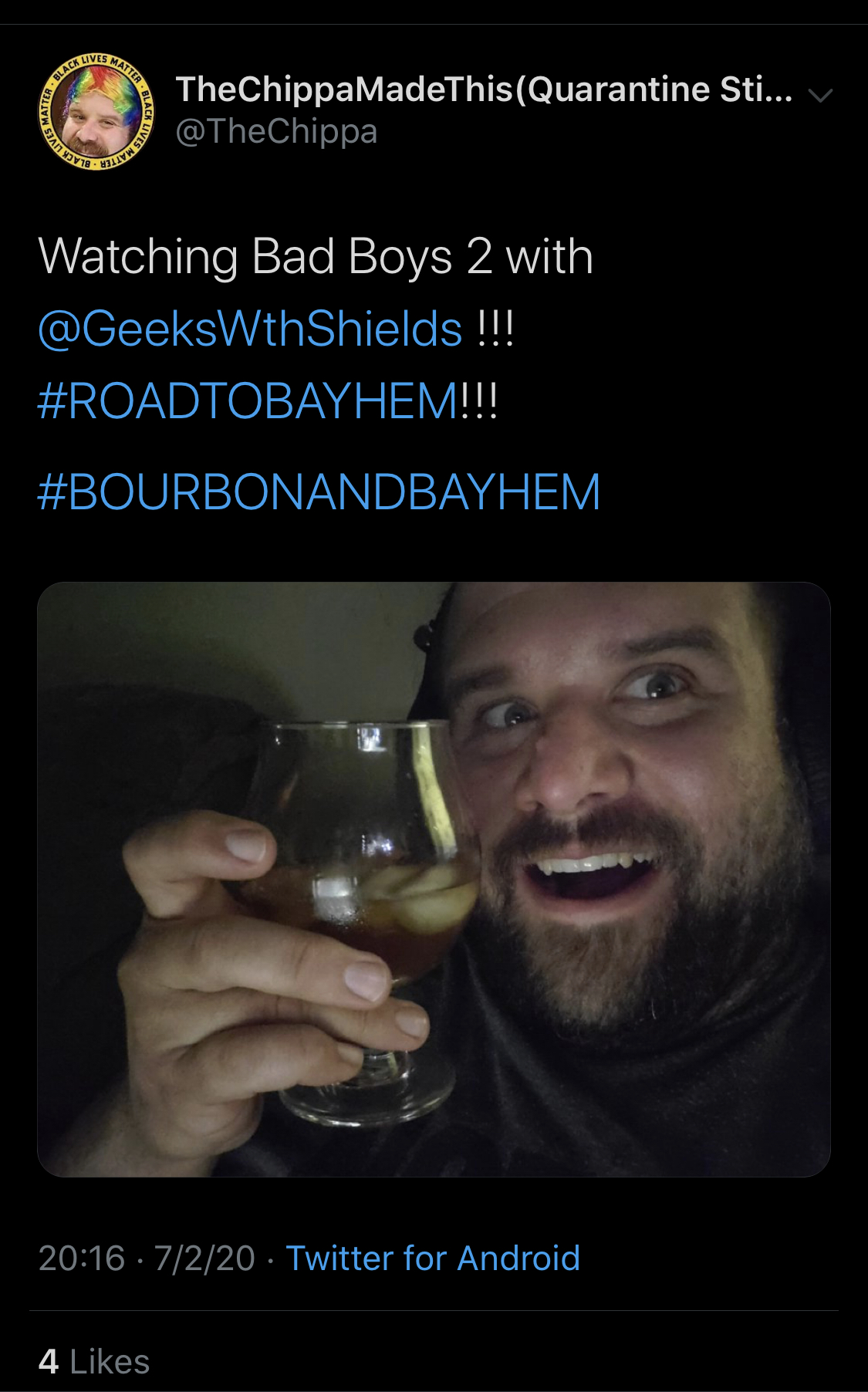
Task: Open the Twitter for Android source link
Action: point(433,1259)
